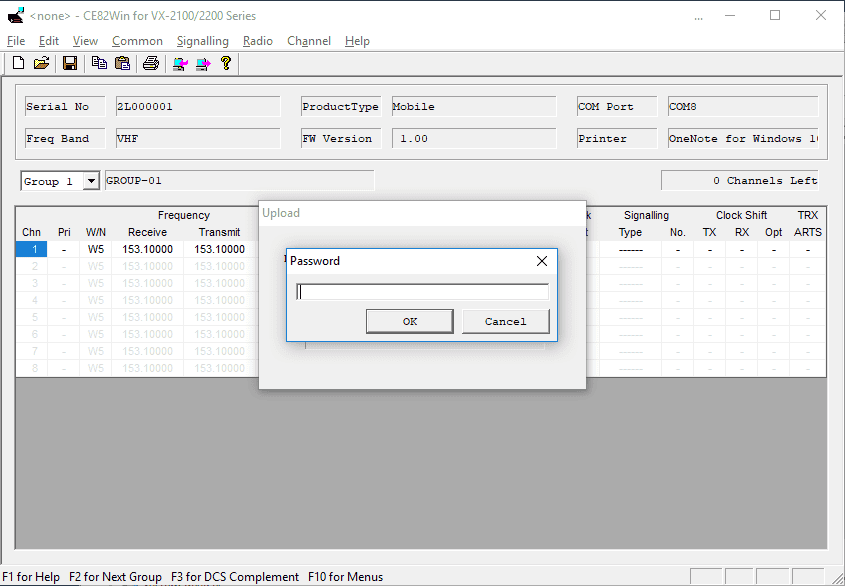Expand the Group 1 dropdown
The image size is (845, 586).
(x=91, y=181)
